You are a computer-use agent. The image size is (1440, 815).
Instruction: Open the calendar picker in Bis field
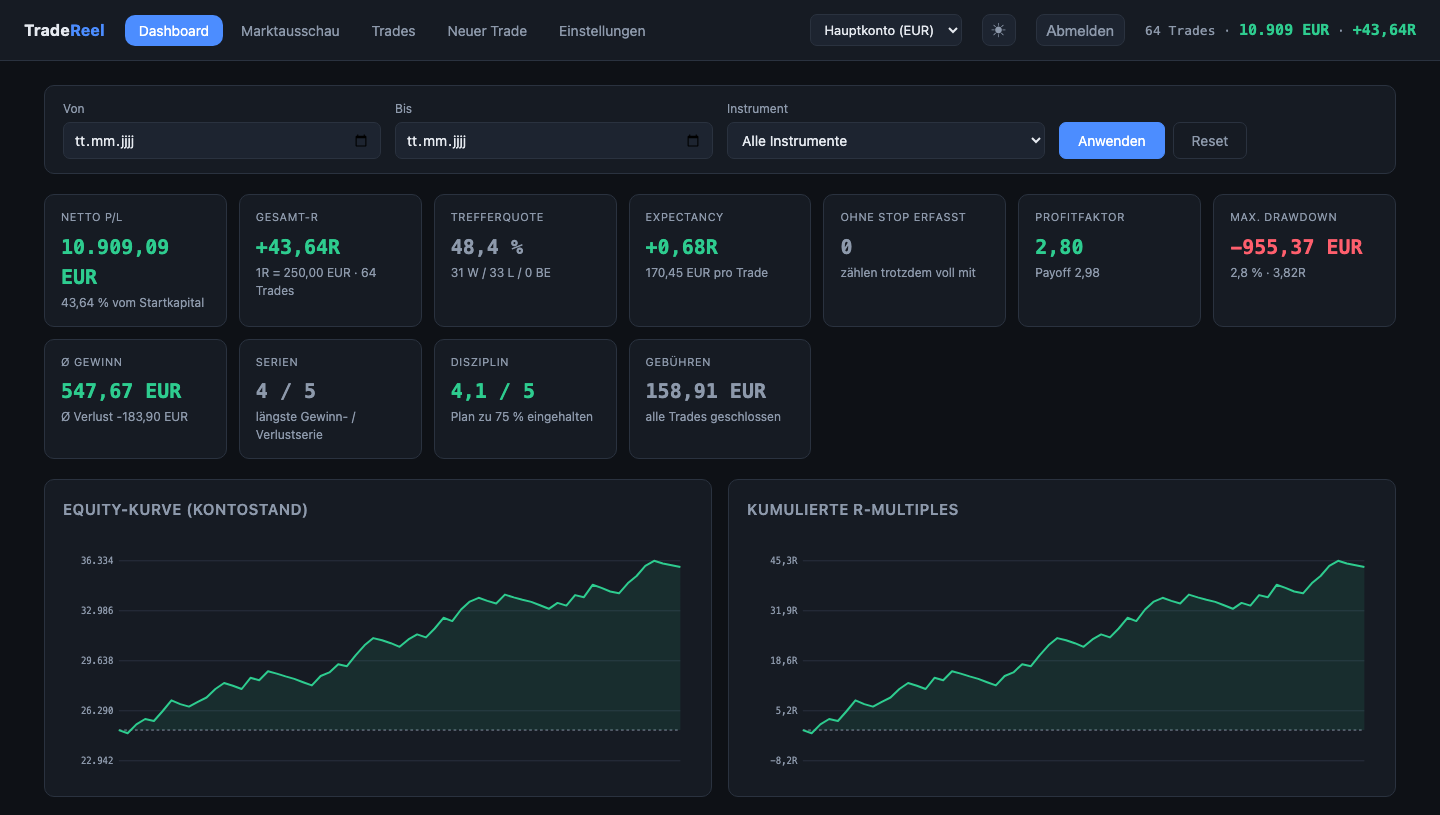(693, 141)
